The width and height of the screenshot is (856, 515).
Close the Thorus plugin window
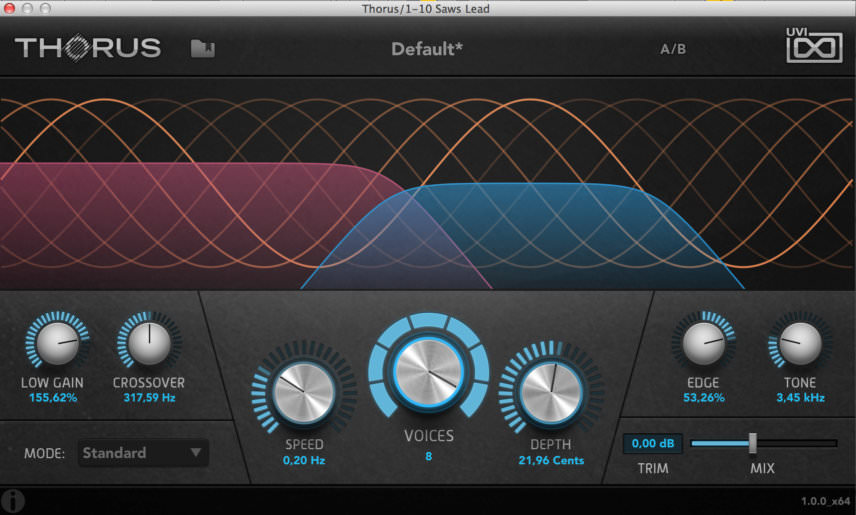(9, 8)
